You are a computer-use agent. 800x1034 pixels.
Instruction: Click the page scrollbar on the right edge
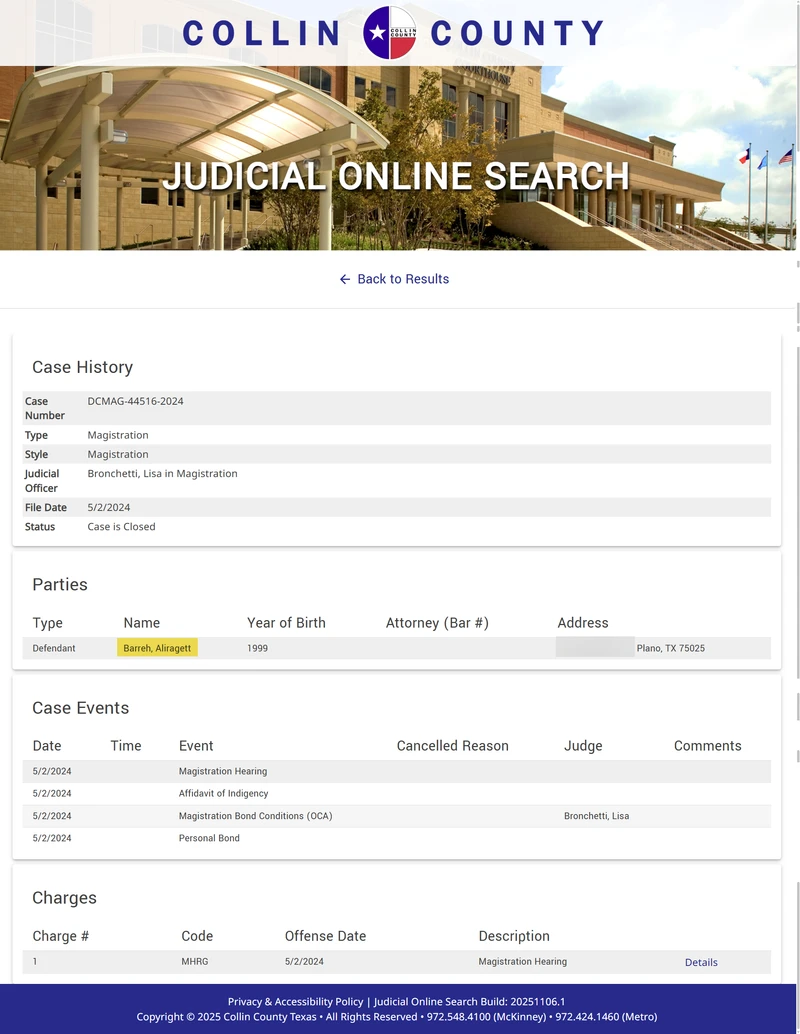[795, 500]
